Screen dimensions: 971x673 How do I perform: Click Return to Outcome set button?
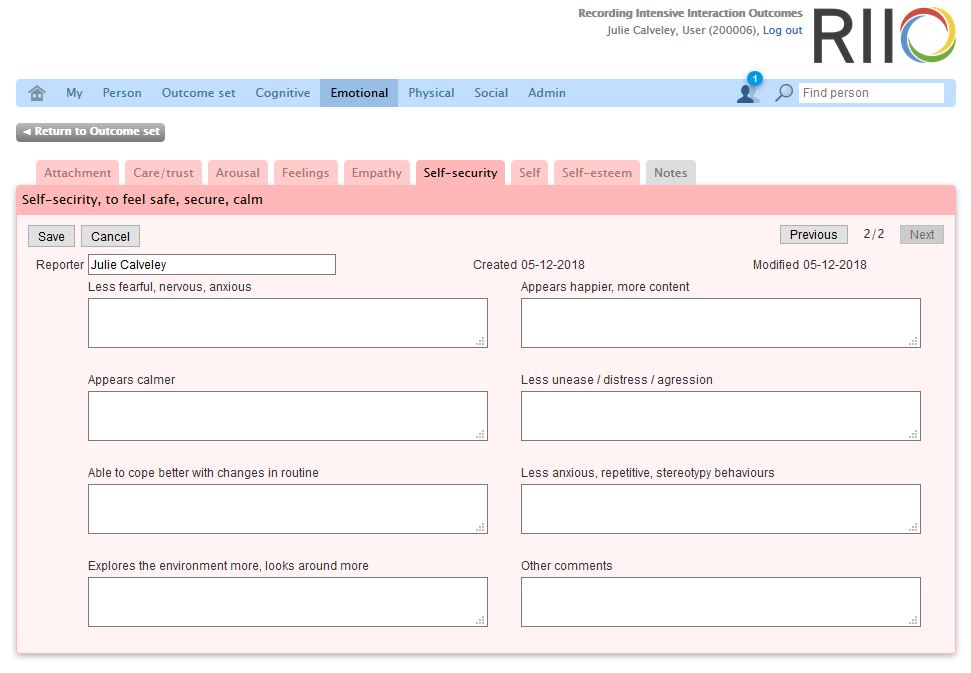[x=90, y=131]
